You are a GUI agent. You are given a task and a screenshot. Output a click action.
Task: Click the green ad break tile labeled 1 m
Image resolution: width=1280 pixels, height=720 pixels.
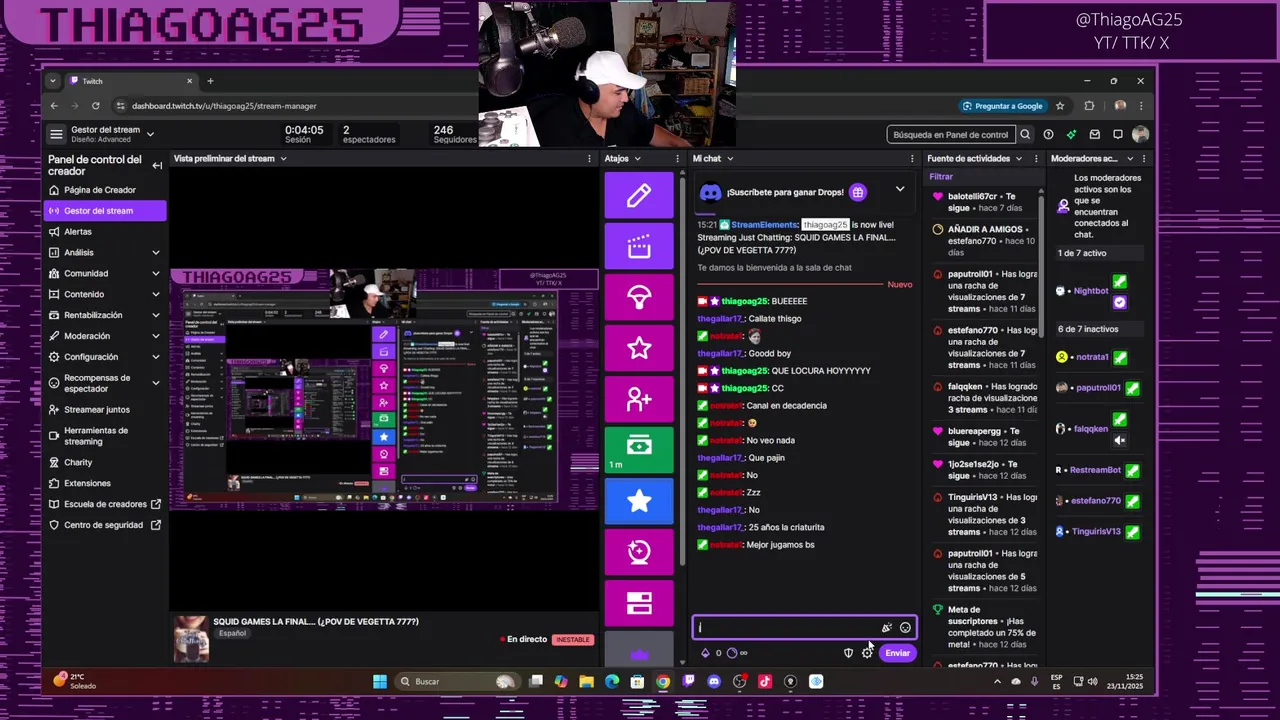(639, 450)
